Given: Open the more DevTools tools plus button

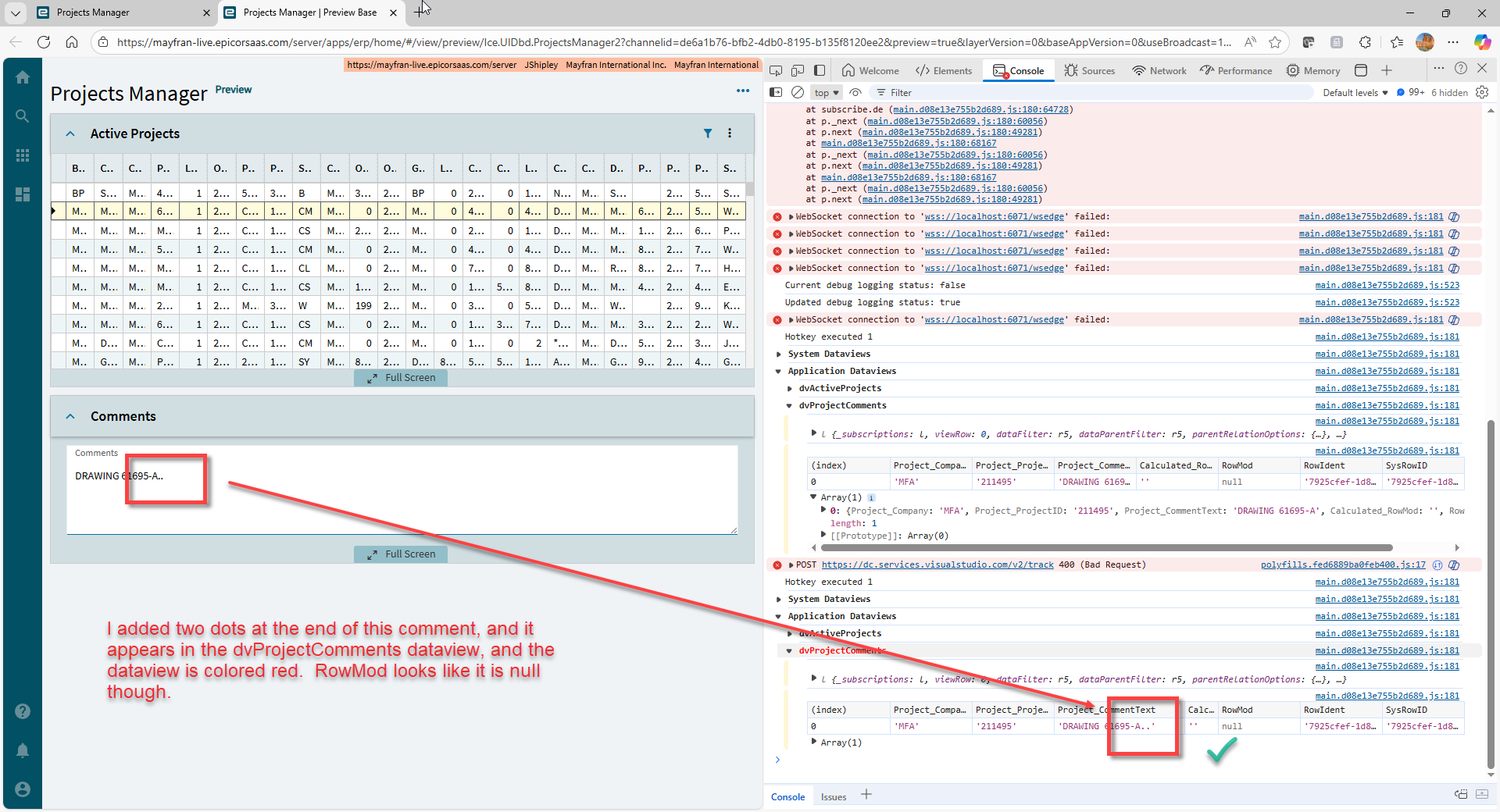Looking at the screenshot, I should 1387,70.
